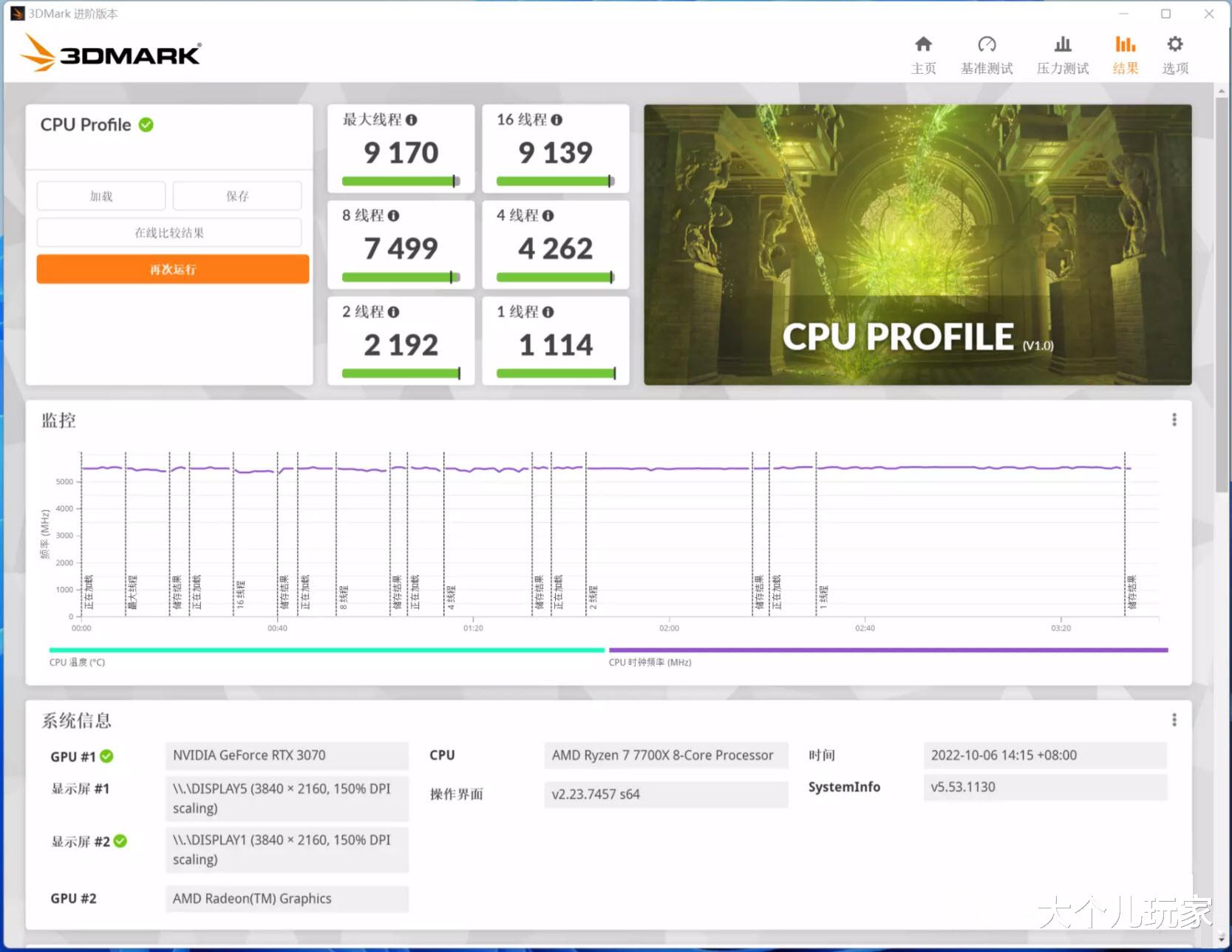Click 在线比较结果 to compare results online
1232x952 pixels.
pos(169,232)
